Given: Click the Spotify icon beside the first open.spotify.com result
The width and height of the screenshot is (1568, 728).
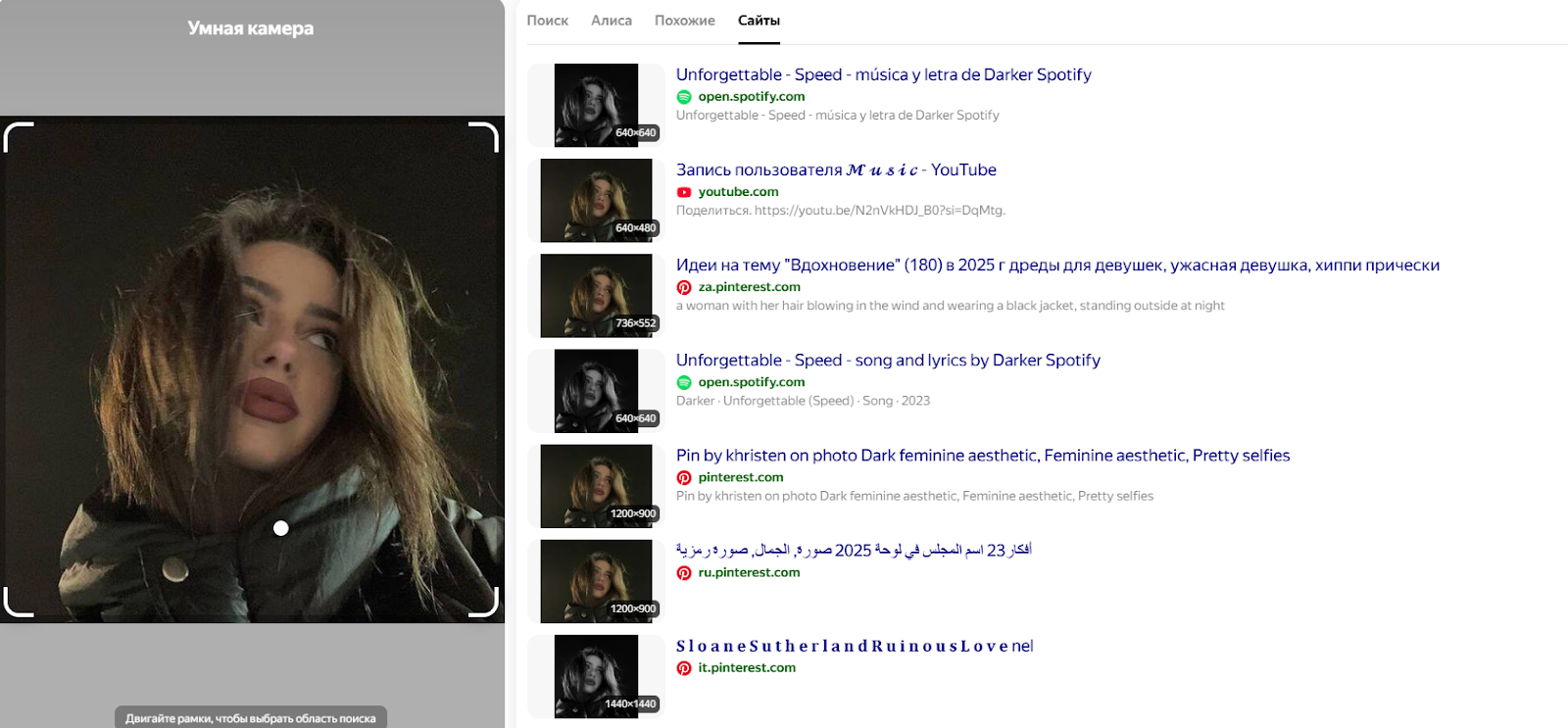Looking at the screenshot, I should 684,97.
